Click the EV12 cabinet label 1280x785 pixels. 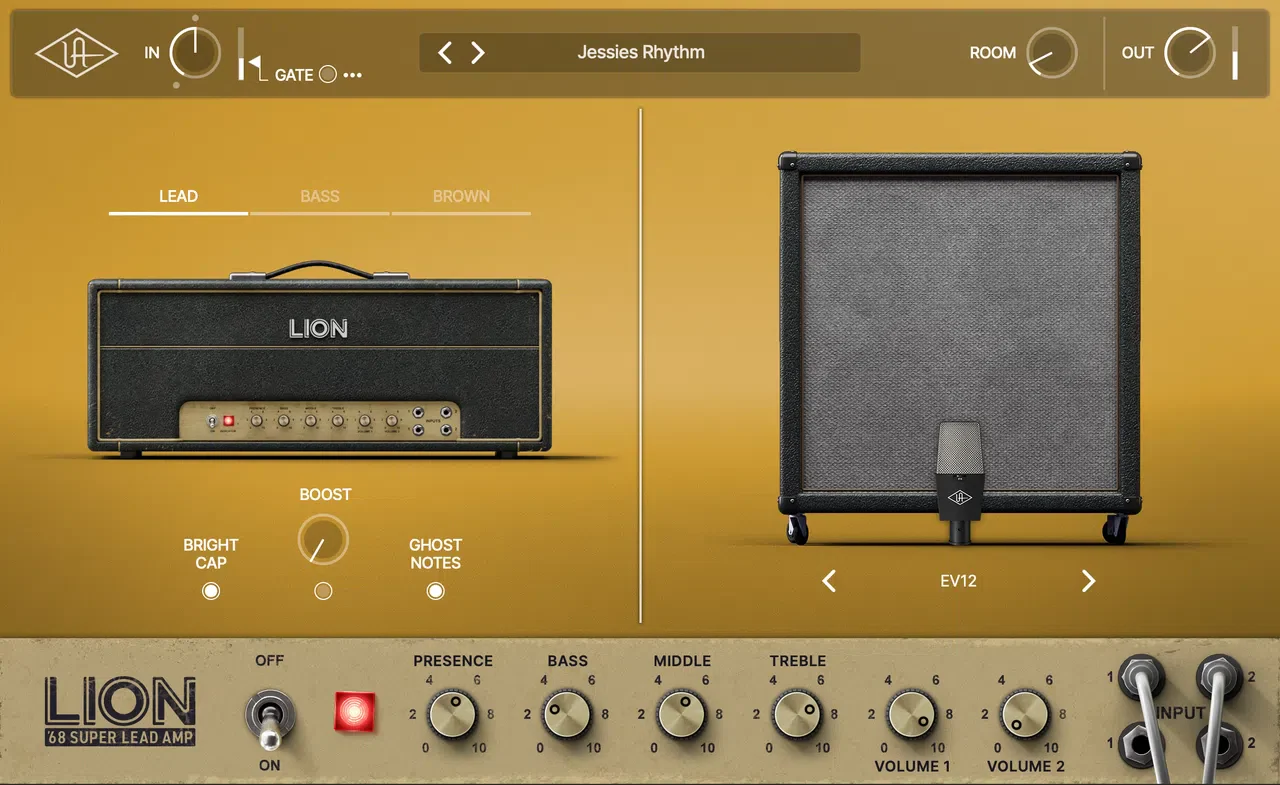tap(959, 580)
